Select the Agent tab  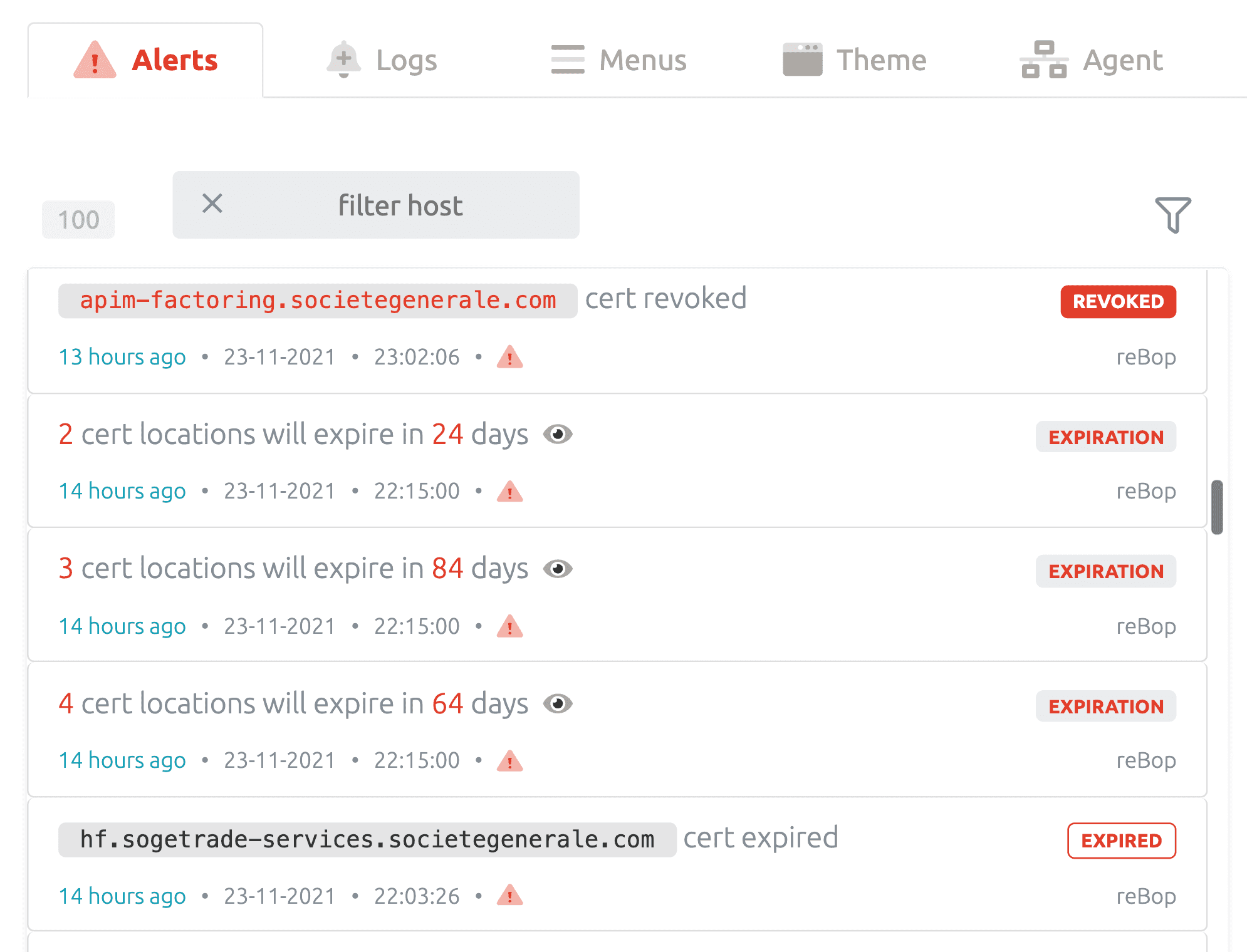1092,60
